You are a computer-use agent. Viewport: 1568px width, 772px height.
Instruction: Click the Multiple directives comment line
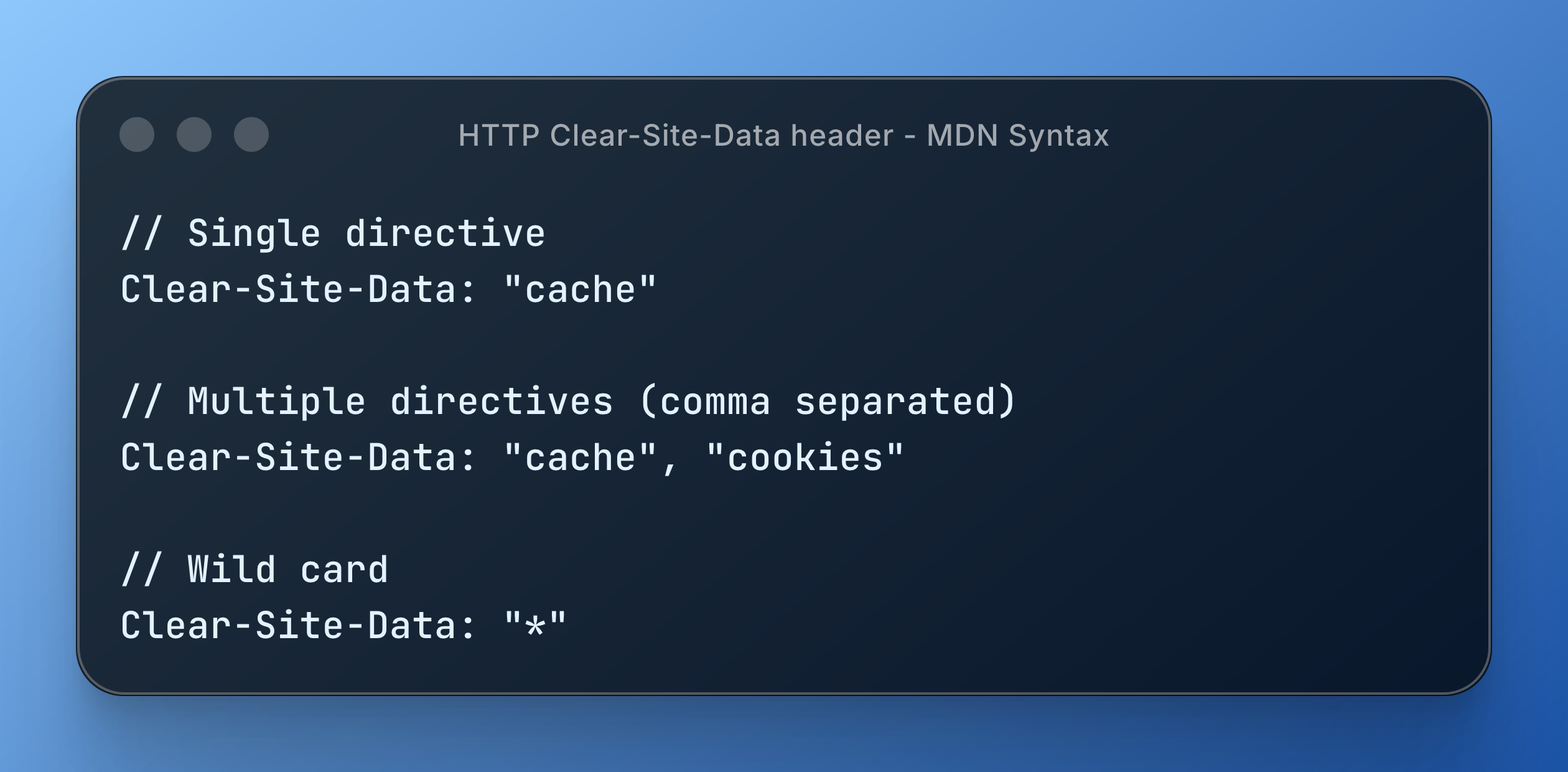569,402
